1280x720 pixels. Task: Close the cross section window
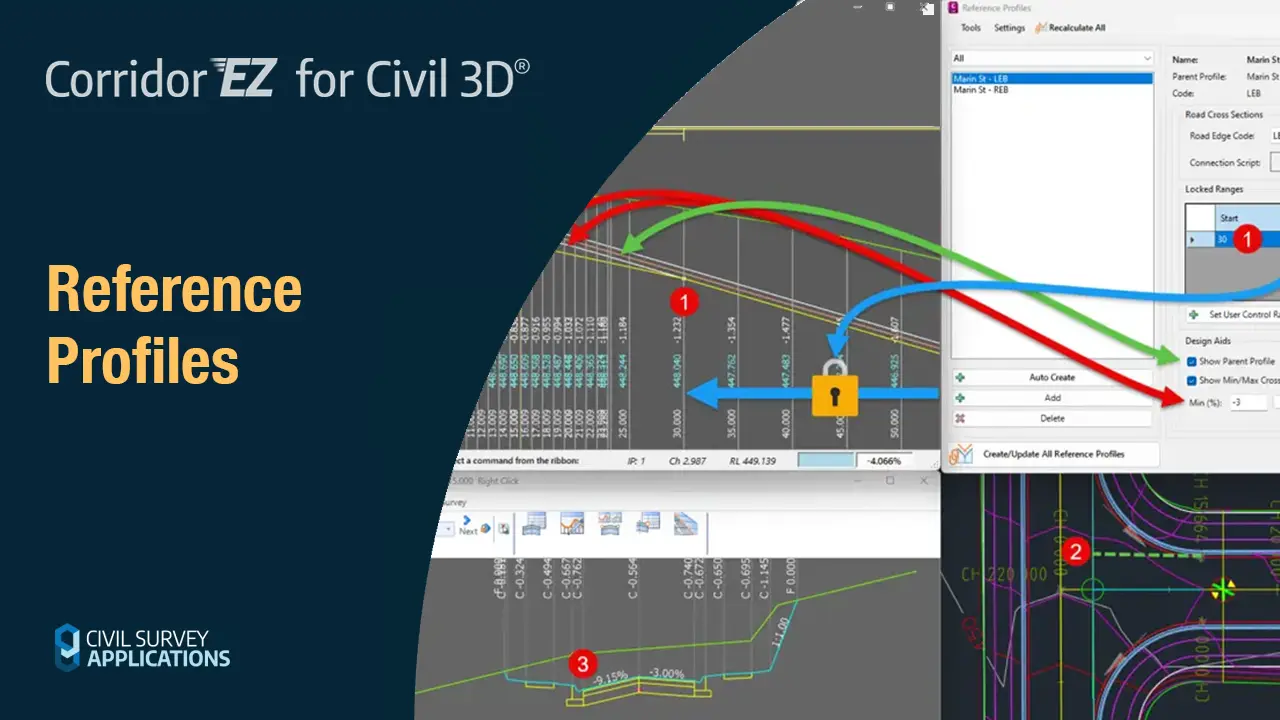923,480
